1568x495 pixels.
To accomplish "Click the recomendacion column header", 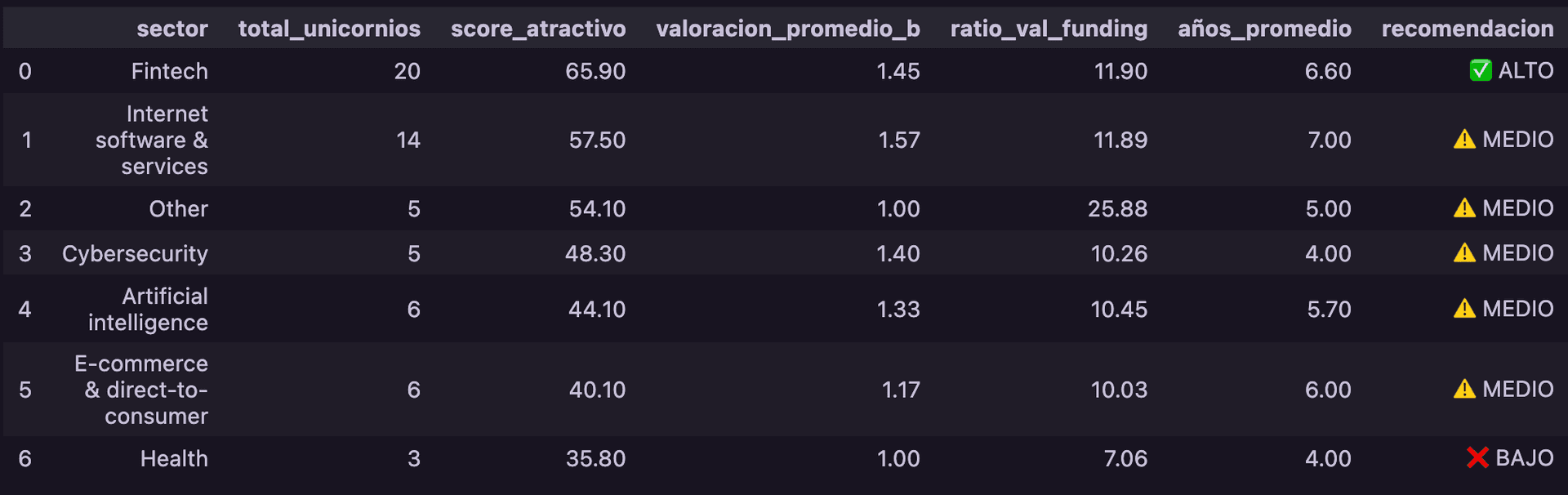I will click(1467, 29).
